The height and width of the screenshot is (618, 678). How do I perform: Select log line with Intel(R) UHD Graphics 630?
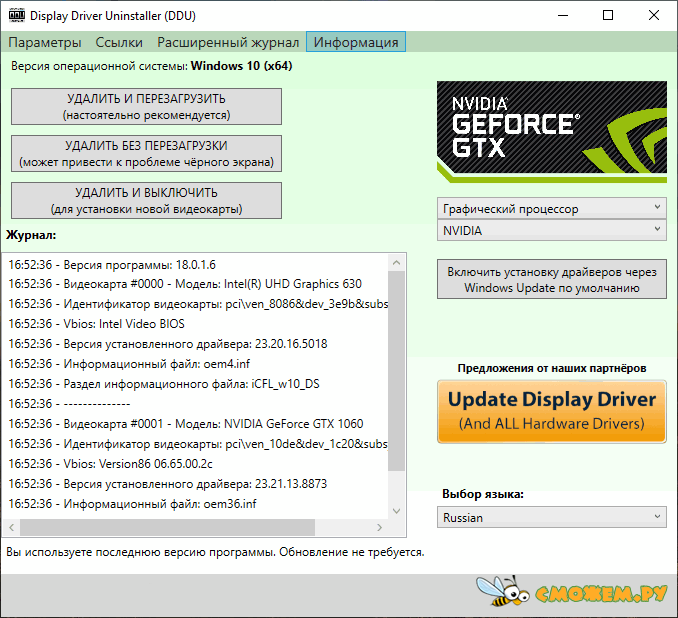point(185,284)
